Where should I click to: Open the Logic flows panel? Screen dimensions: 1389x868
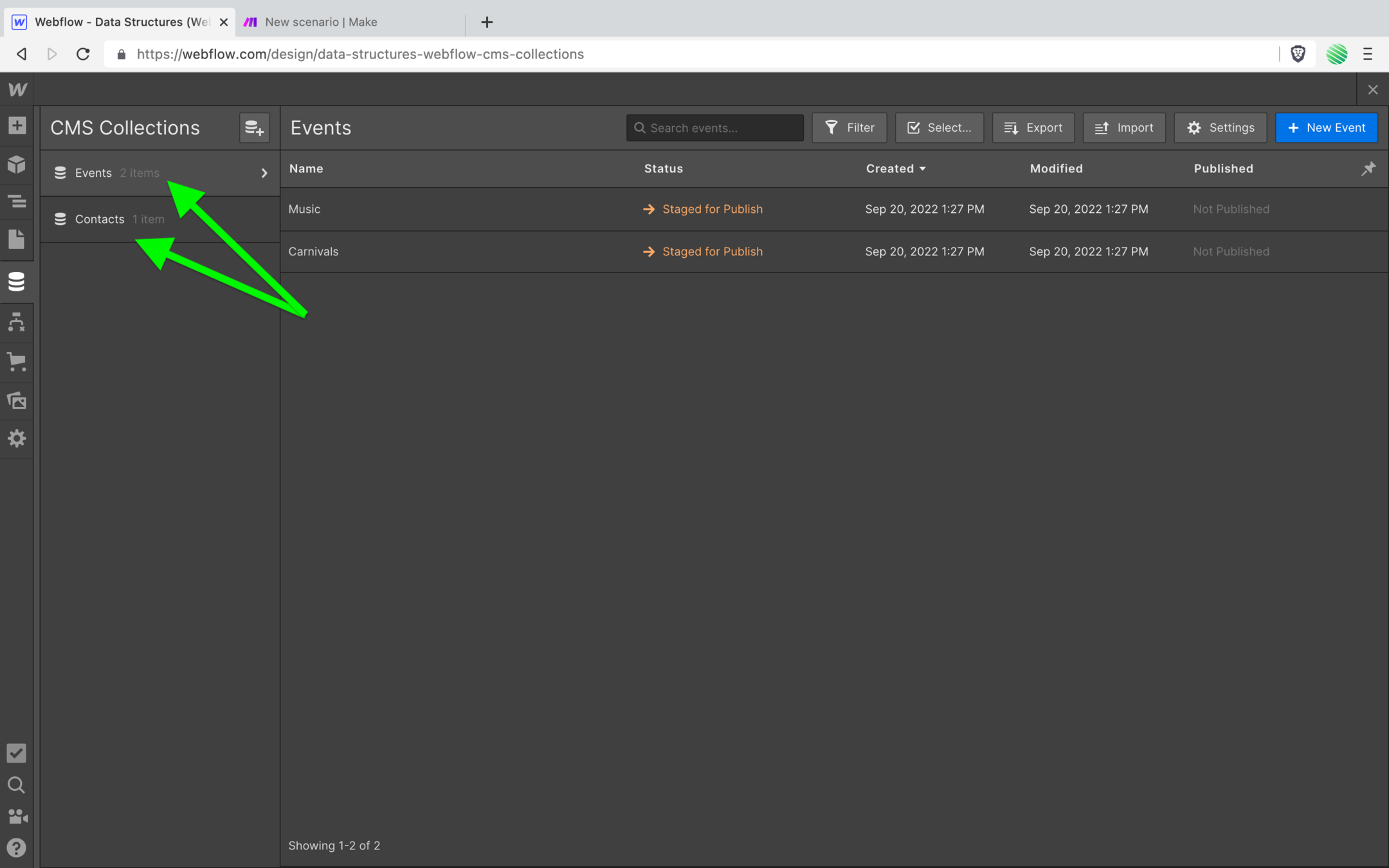17,322
